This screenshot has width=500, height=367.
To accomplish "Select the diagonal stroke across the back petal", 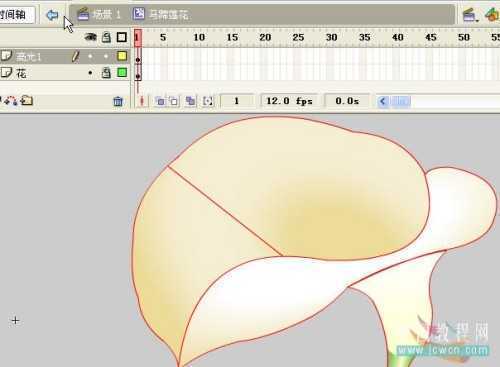I will pos(225,211).
